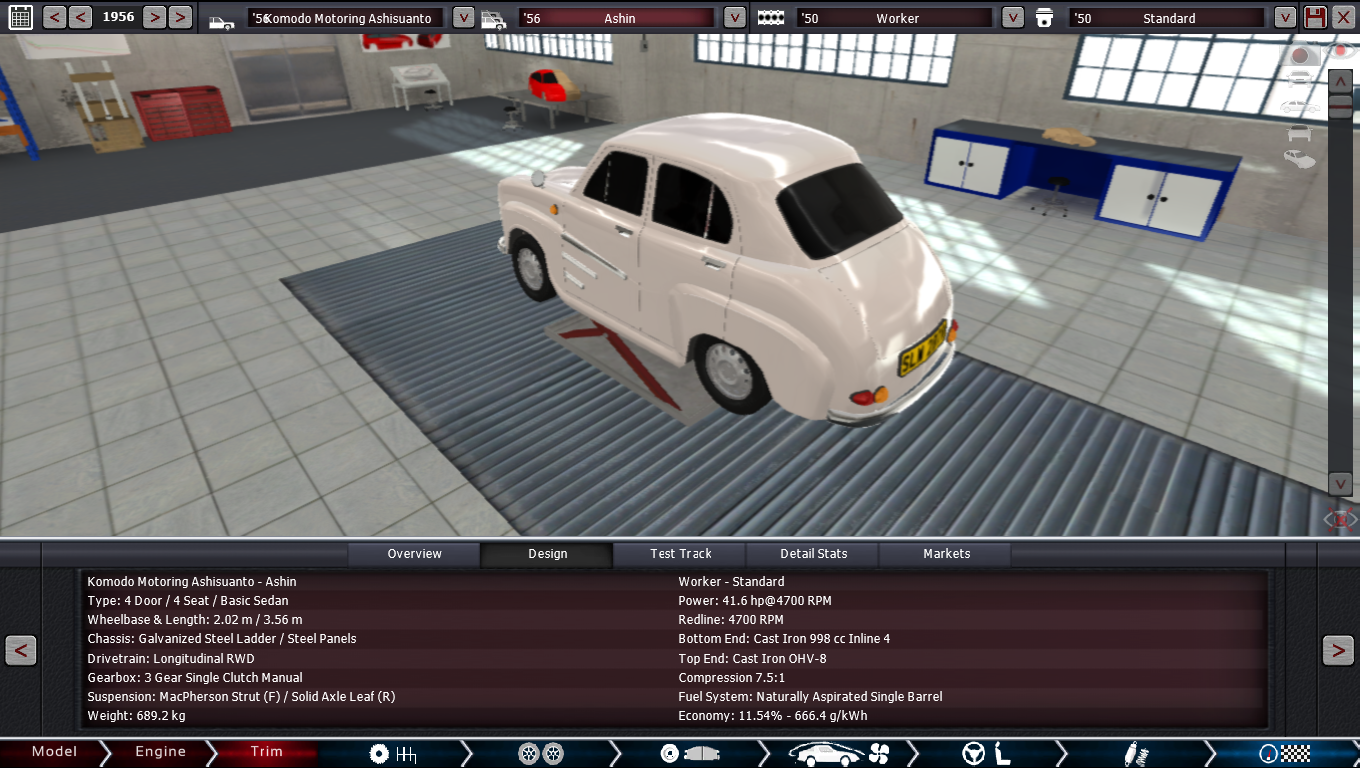1360x768 pixels.
Task: Expand the Komodo Motoring Ashisuanto model dropdown
Action: (463, 17)
